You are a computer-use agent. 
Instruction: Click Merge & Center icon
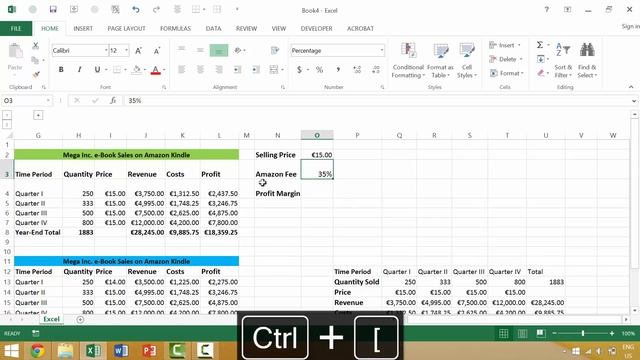pyautogui.click(x=273, y=70)
